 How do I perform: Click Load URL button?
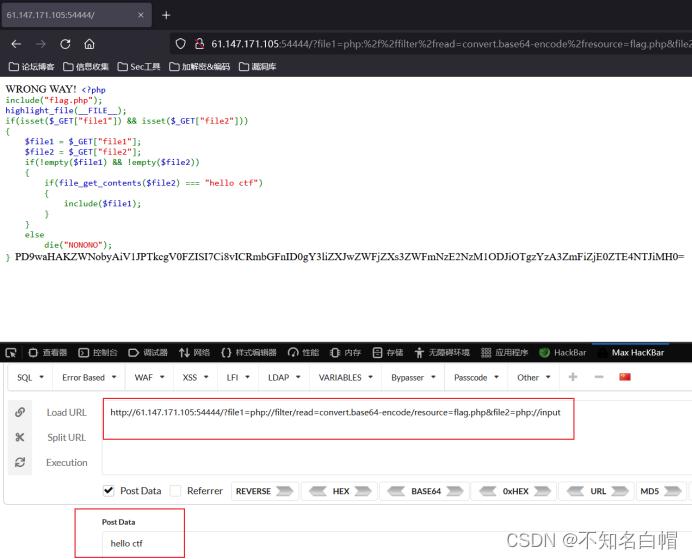(x=67, y=413)
